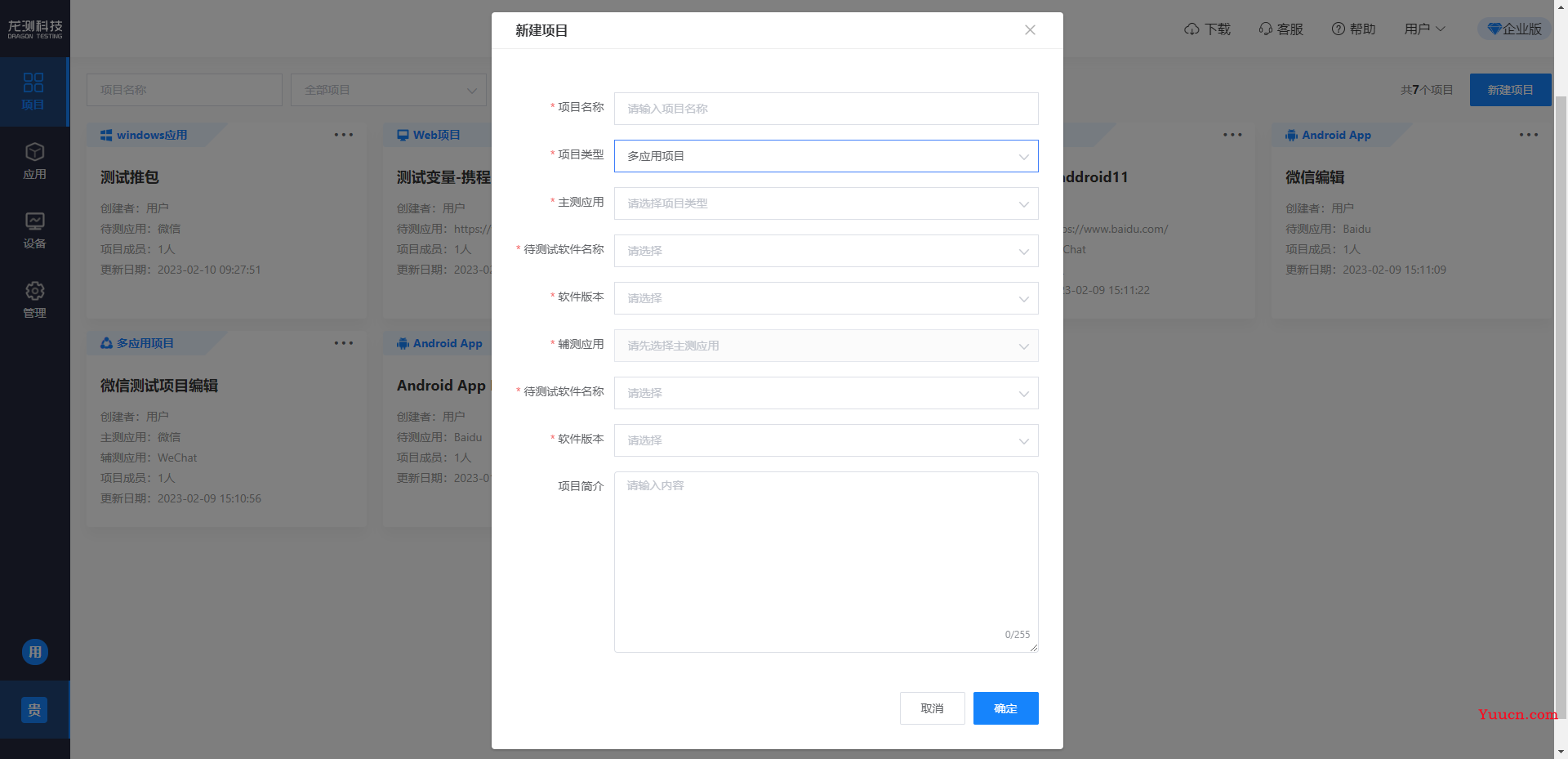Image resolution: width=1568 pixels, height=759 pixels.
Task: Click the 新建项目 button at top right
Action: click(1510, 90)
